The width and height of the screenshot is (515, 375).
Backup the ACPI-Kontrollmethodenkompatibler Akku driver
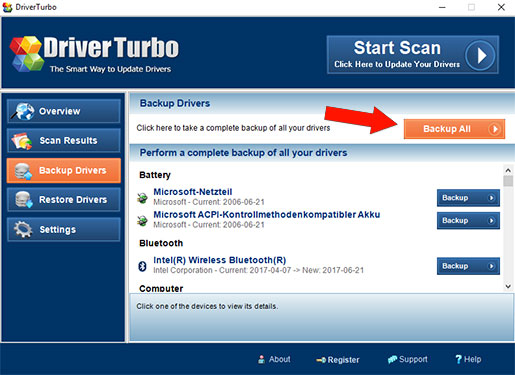tap(468, 221)
